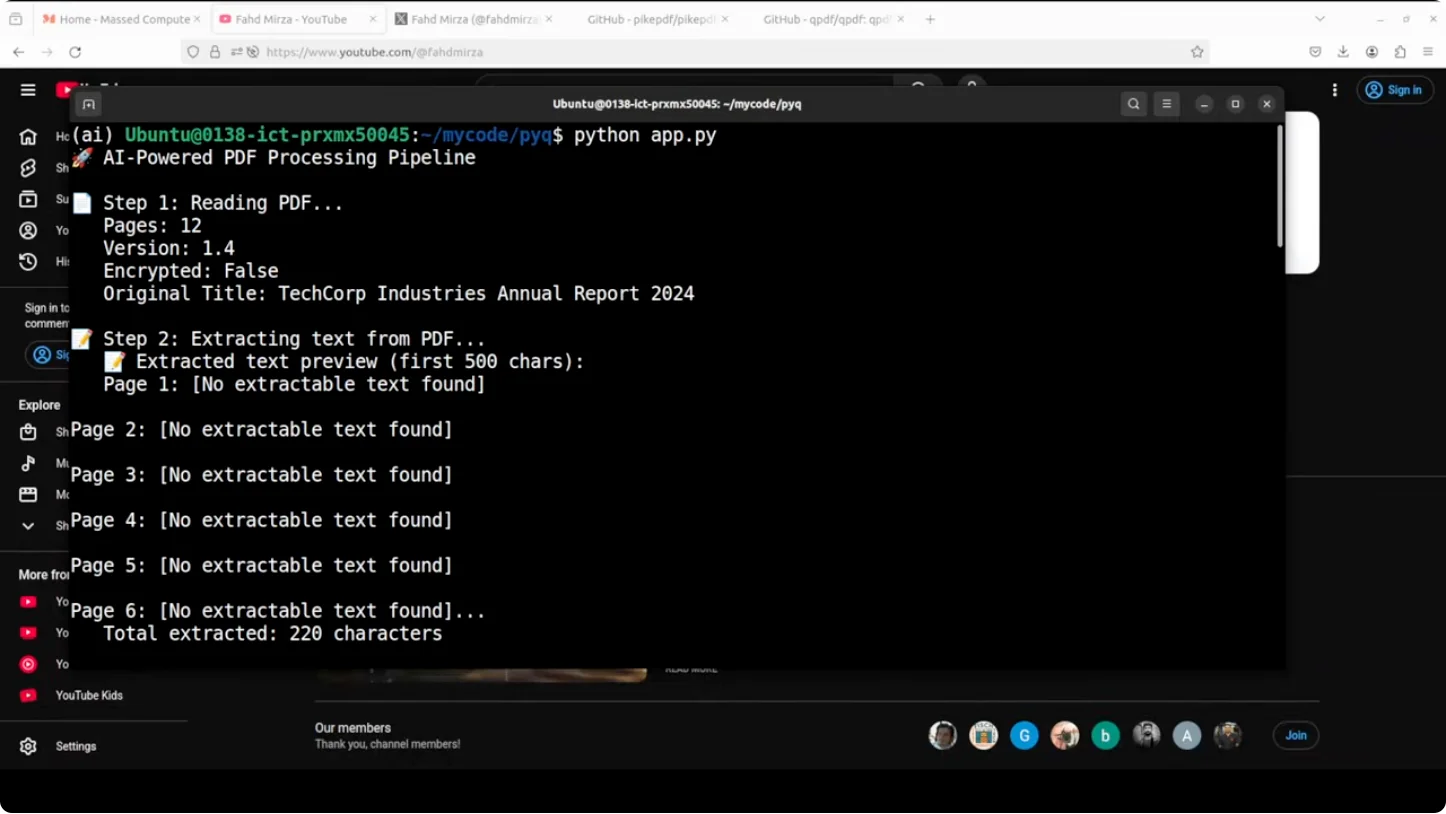Open the Subscriptions sidebar icon
The image size is (1446, 814).
point(28,199)
